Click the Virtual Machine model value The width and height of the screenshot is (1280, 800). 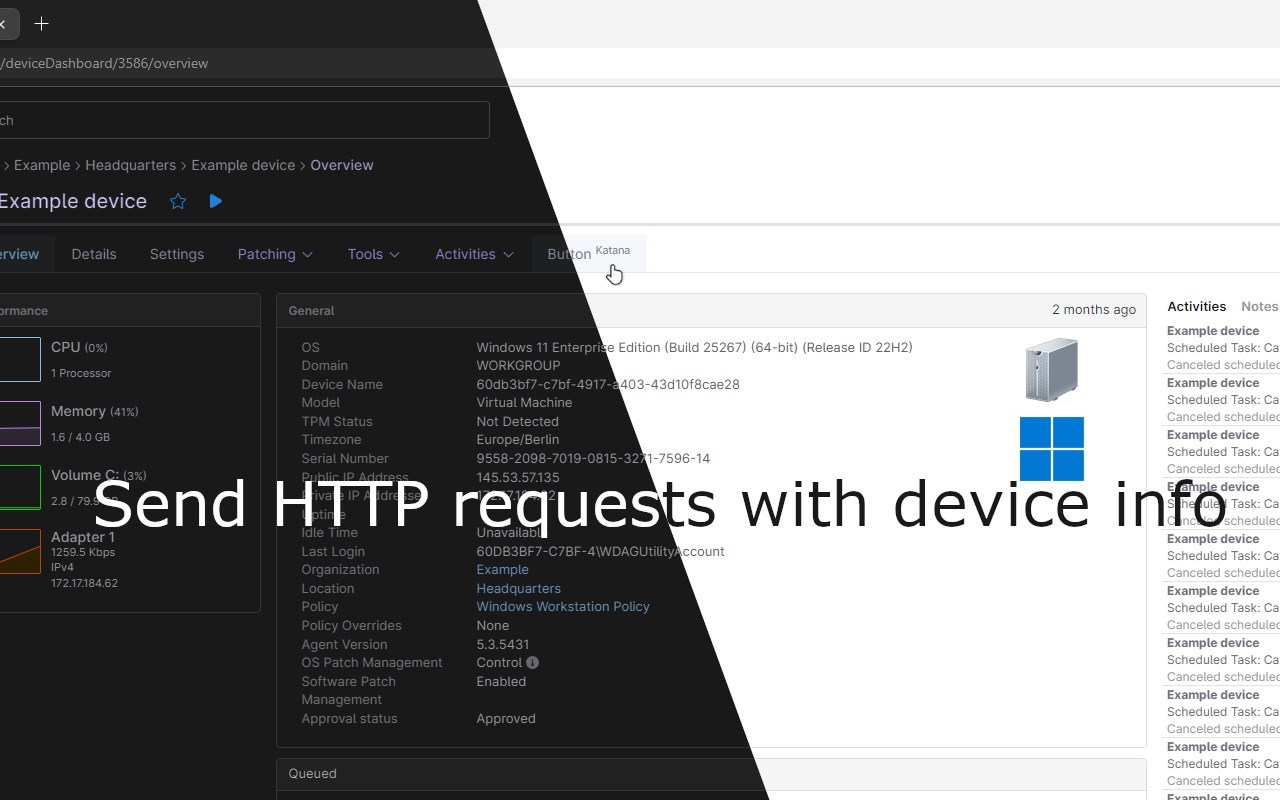[x=524, y=403]
